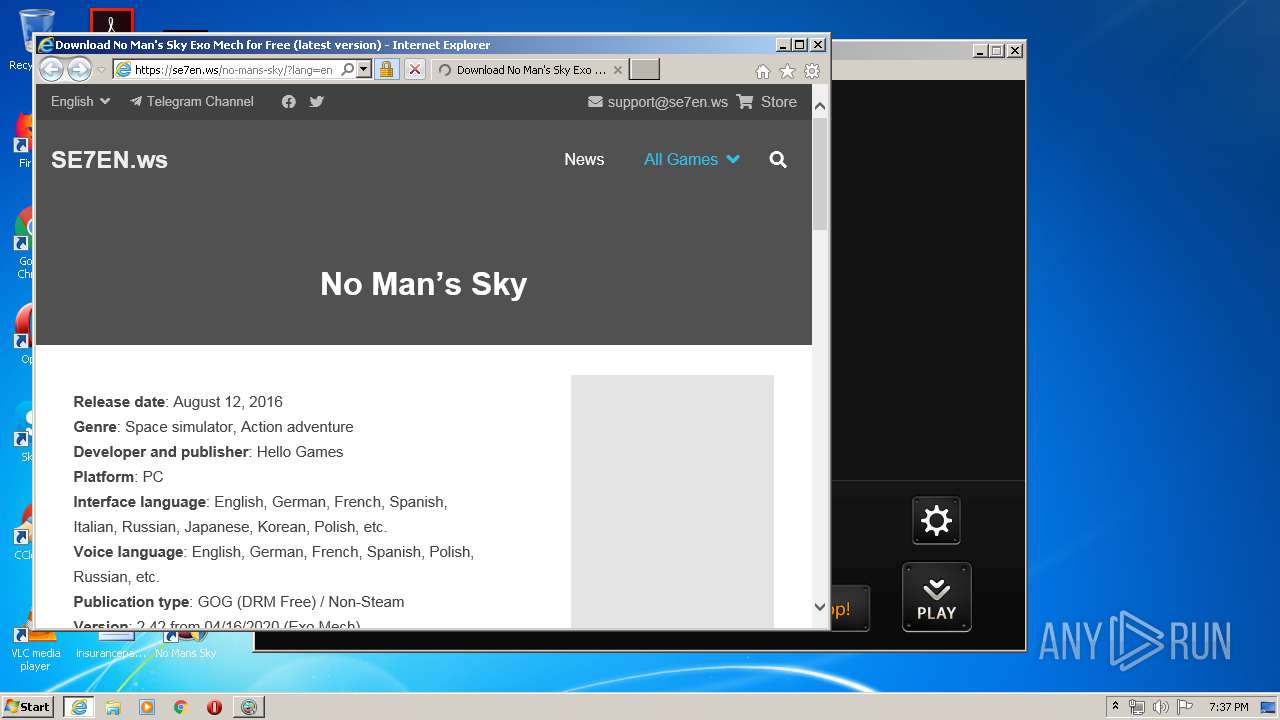Click the Internet Explorer taskbar icon
1280x720 pixels.
(x=78, y=707)
